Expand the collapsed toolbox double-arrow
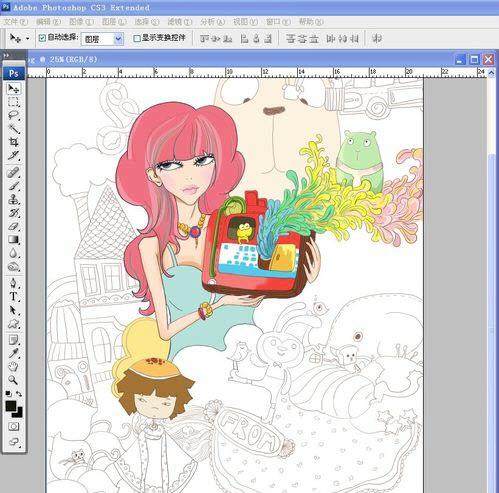The width and height of the screenshot is (499, 493). click(6, 55)
